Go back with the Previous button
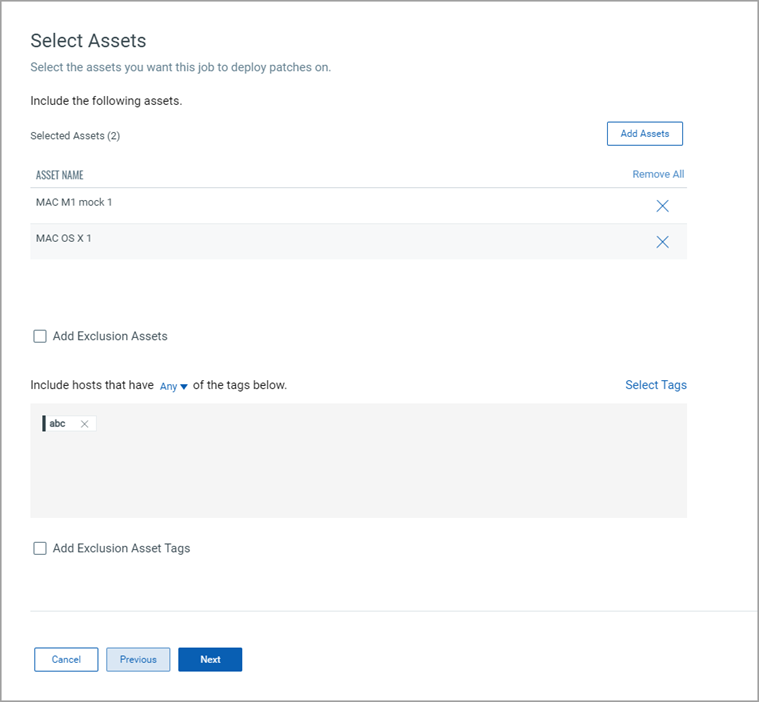This screenshot has height=702, width=759. pos(138,660)
